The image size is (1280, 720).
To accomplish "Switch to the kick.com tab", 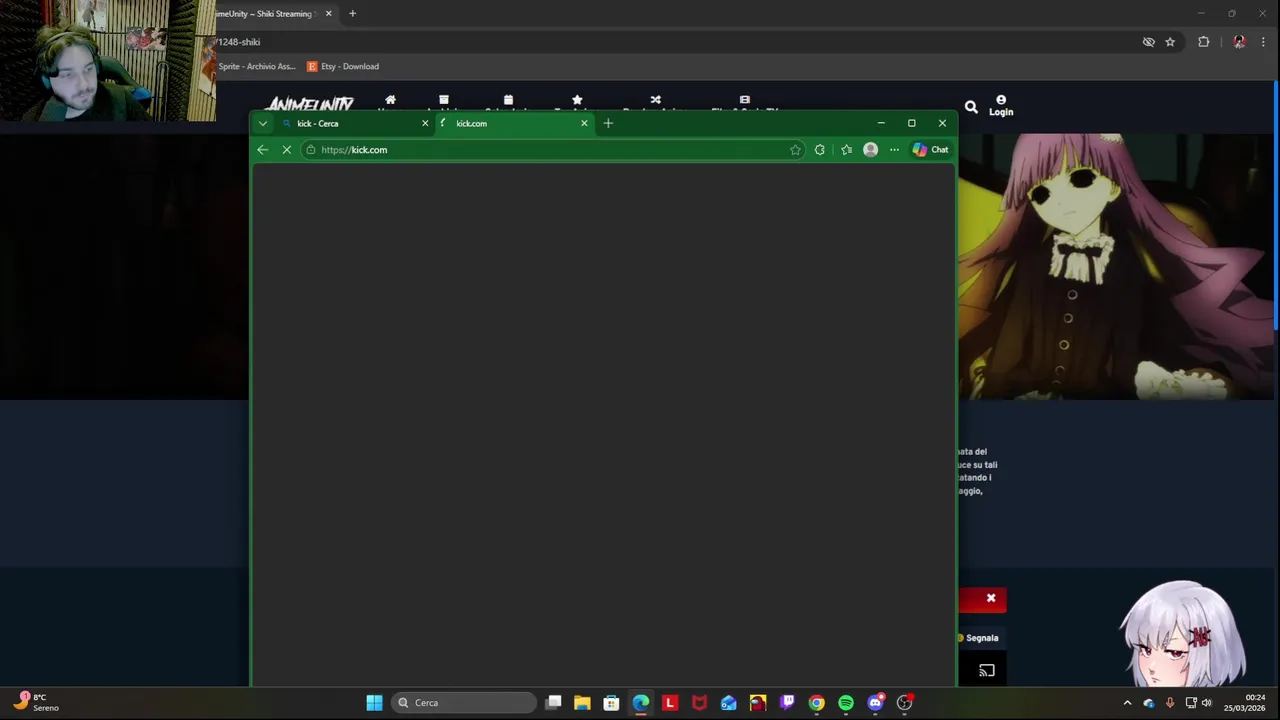I will pyautogui.click(x=514, y=123).
